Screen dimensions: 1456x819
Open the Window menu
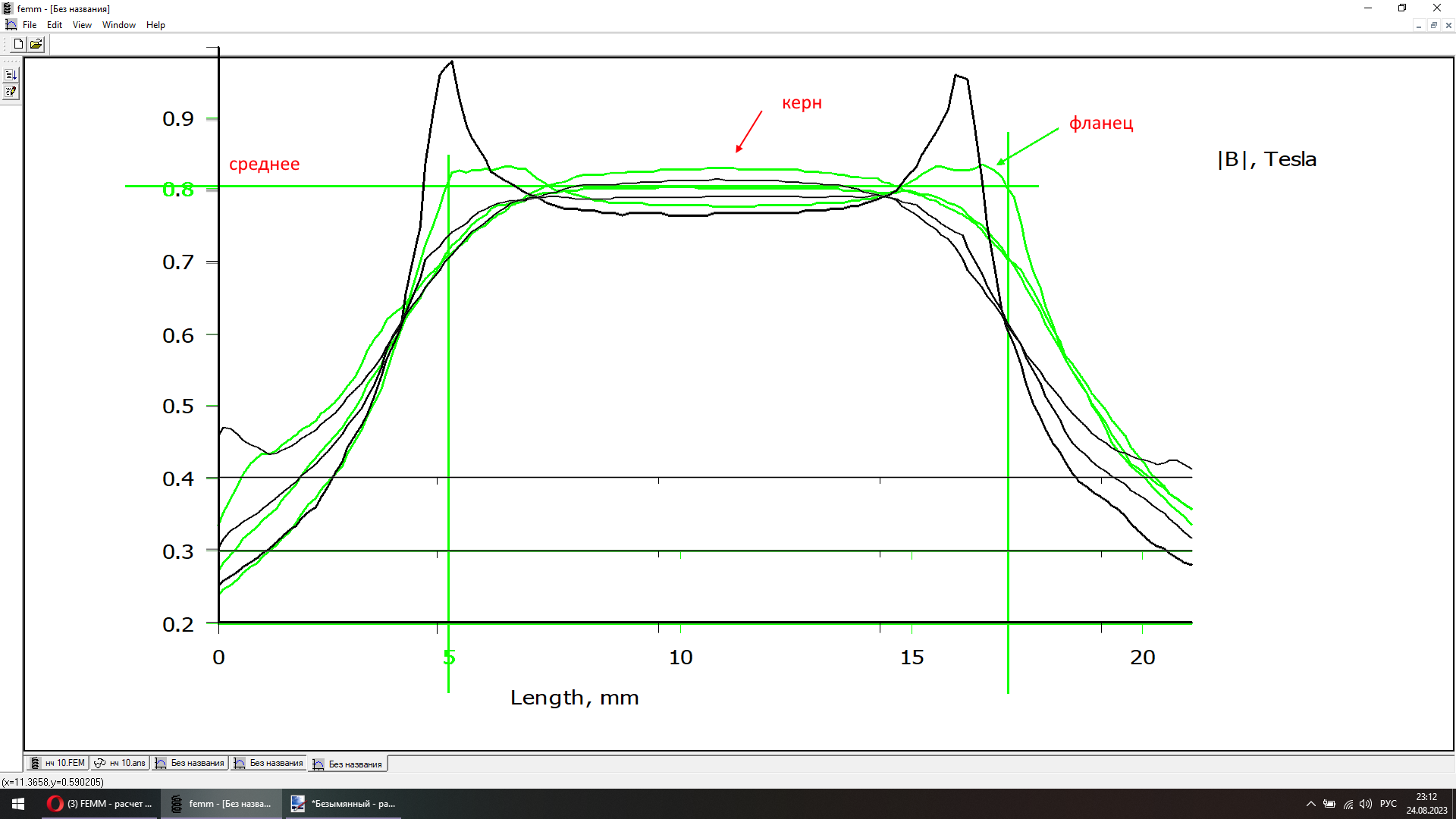(119, 25)
